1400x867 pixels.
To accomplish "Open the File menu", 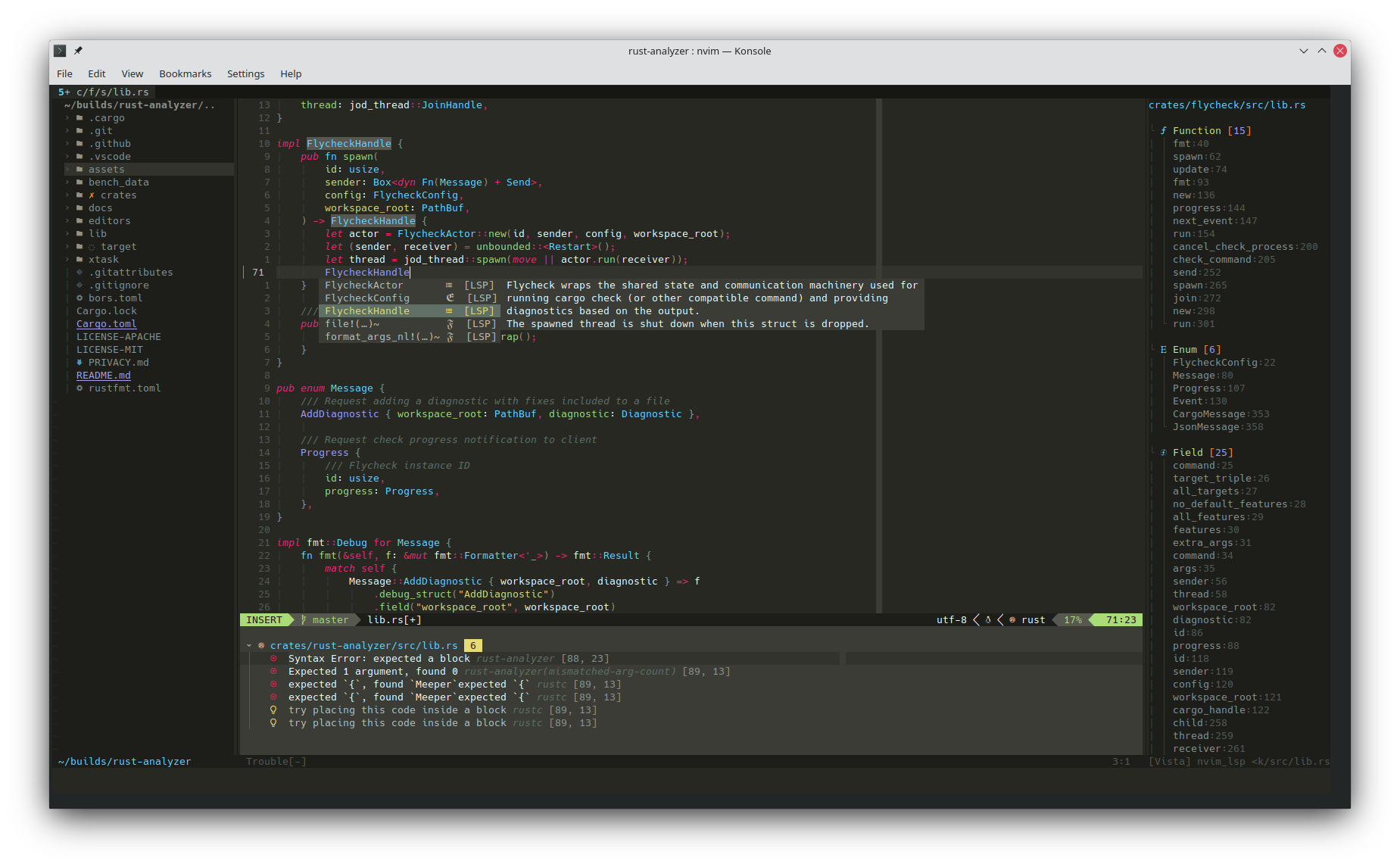I will click(65, 73).
